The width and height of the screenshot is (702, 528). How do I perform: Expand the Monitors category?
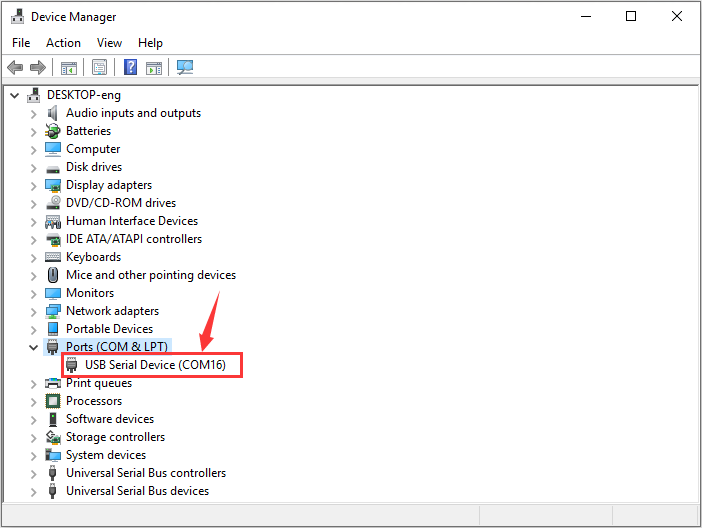[x=34, y=294]
